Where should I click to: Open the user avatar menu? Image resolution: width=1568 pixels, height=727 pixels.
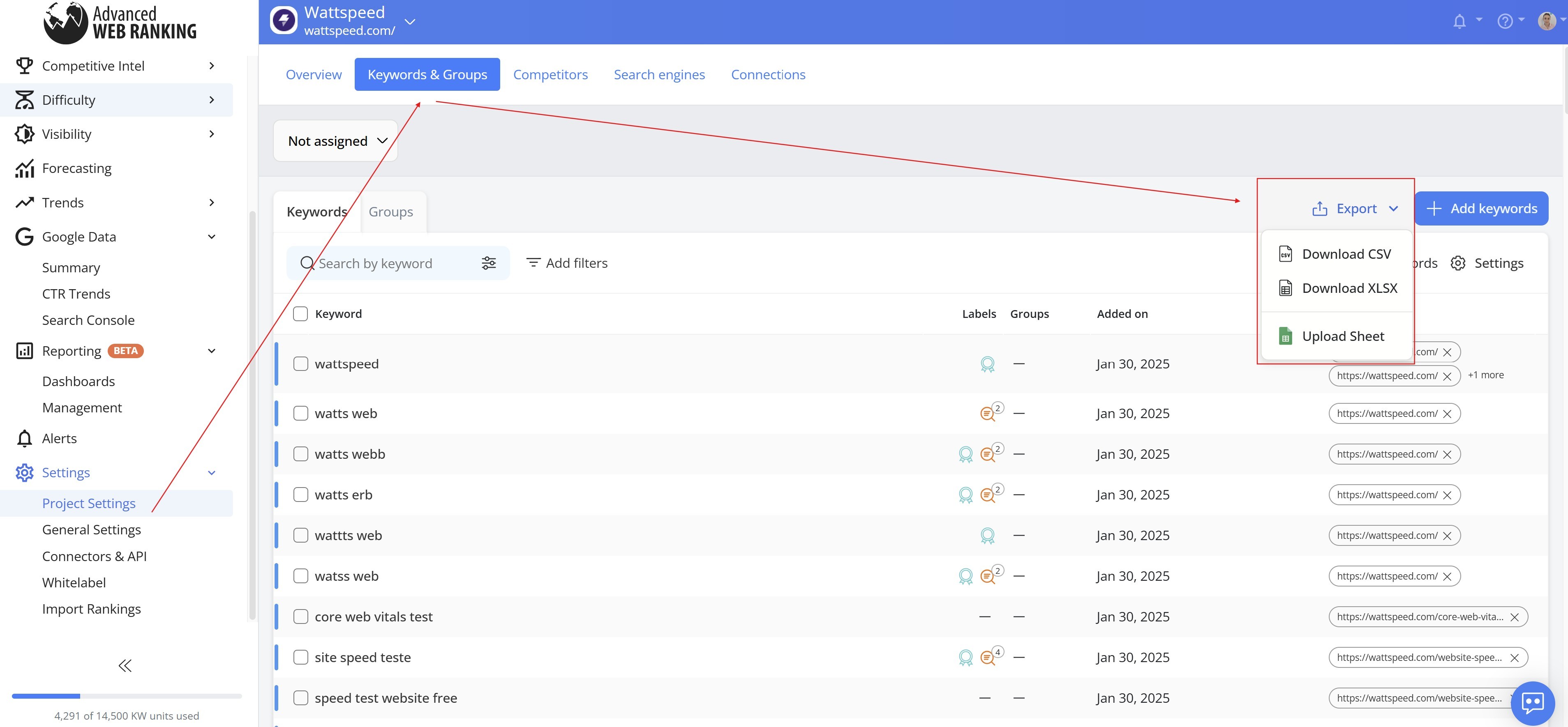coord(1547,21)
